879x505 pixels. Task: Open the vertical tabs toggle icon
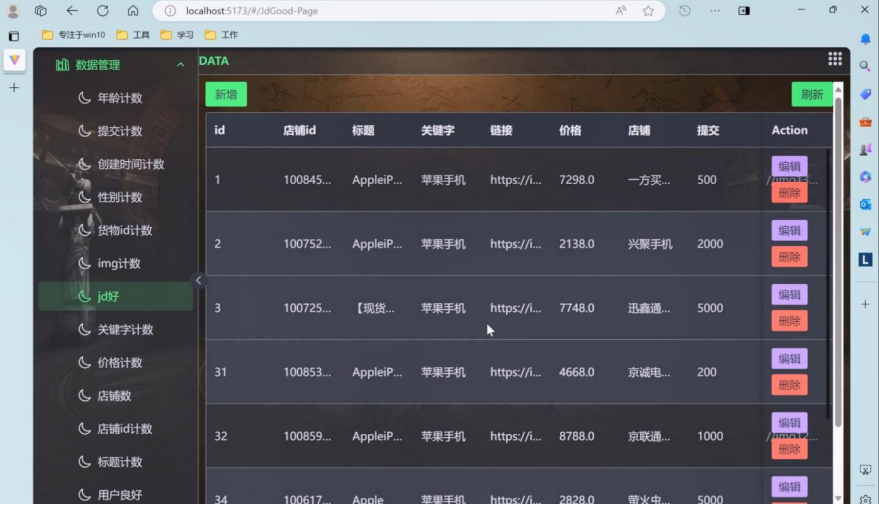[14, 36]
